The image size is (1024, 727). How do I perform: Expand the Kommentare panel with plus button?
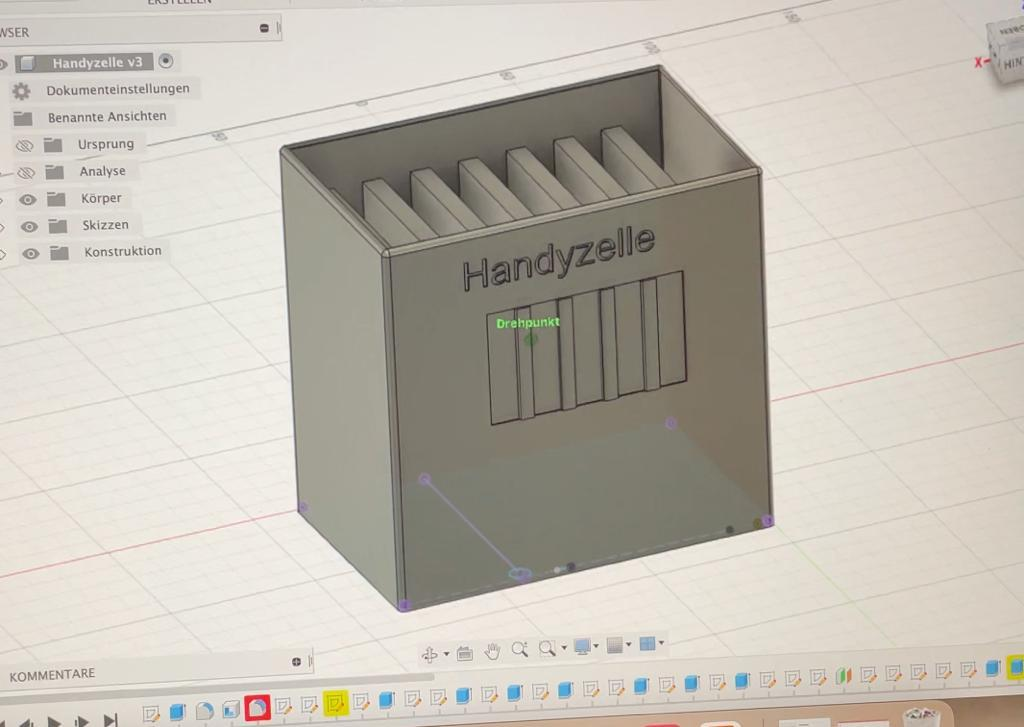click(296, 662)
